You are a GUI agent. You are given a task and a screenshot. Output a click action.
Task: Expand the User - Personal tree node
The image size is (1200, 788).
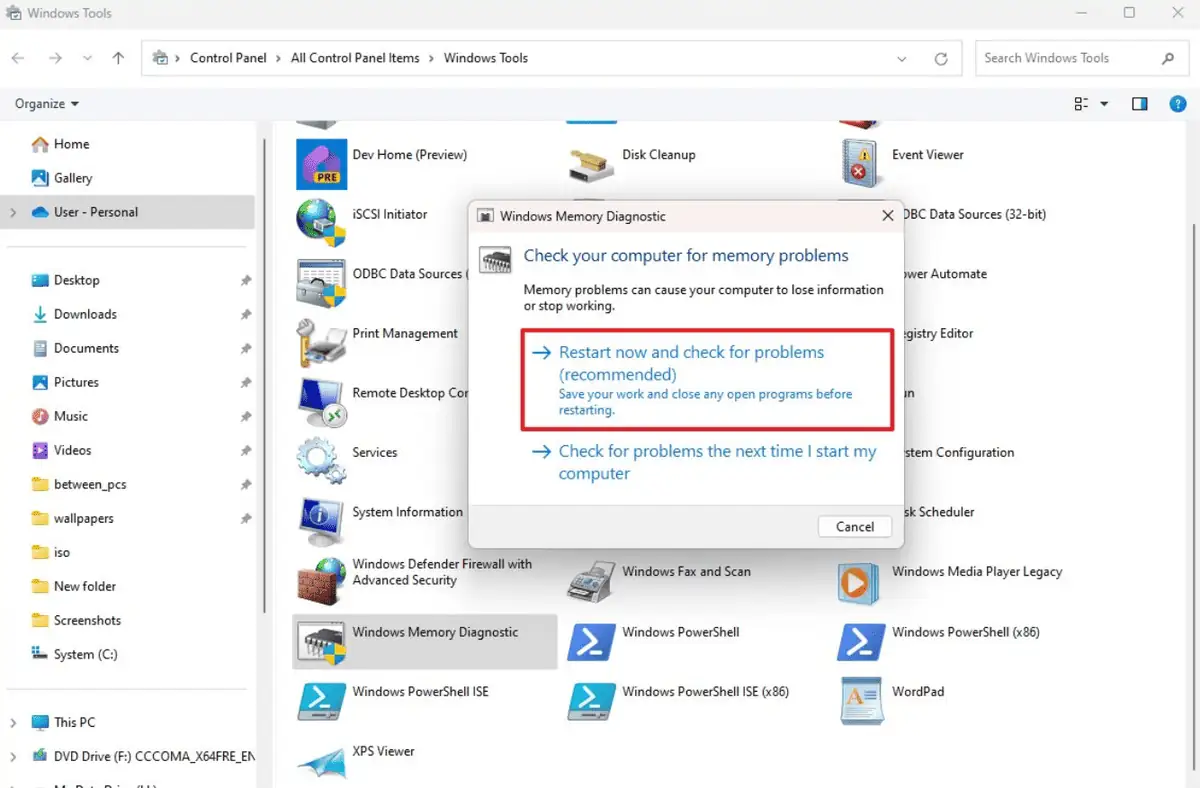[x=13, y=212]
